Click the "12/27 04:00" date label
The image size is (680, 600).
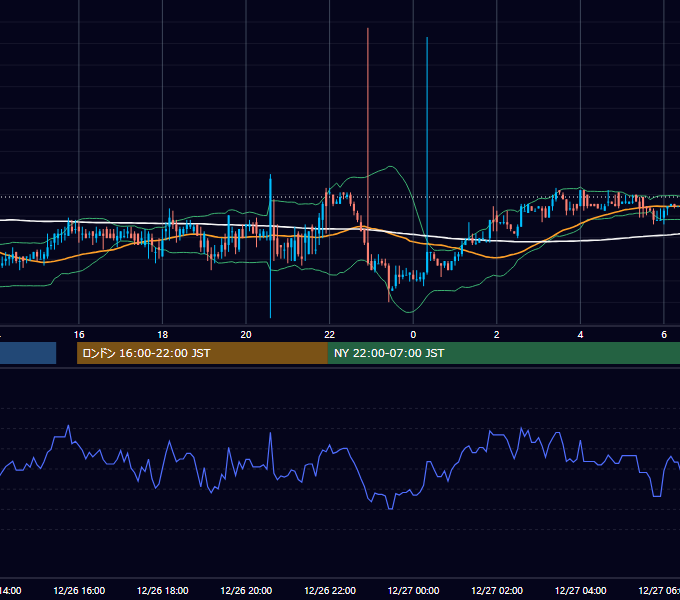[581, 590]
